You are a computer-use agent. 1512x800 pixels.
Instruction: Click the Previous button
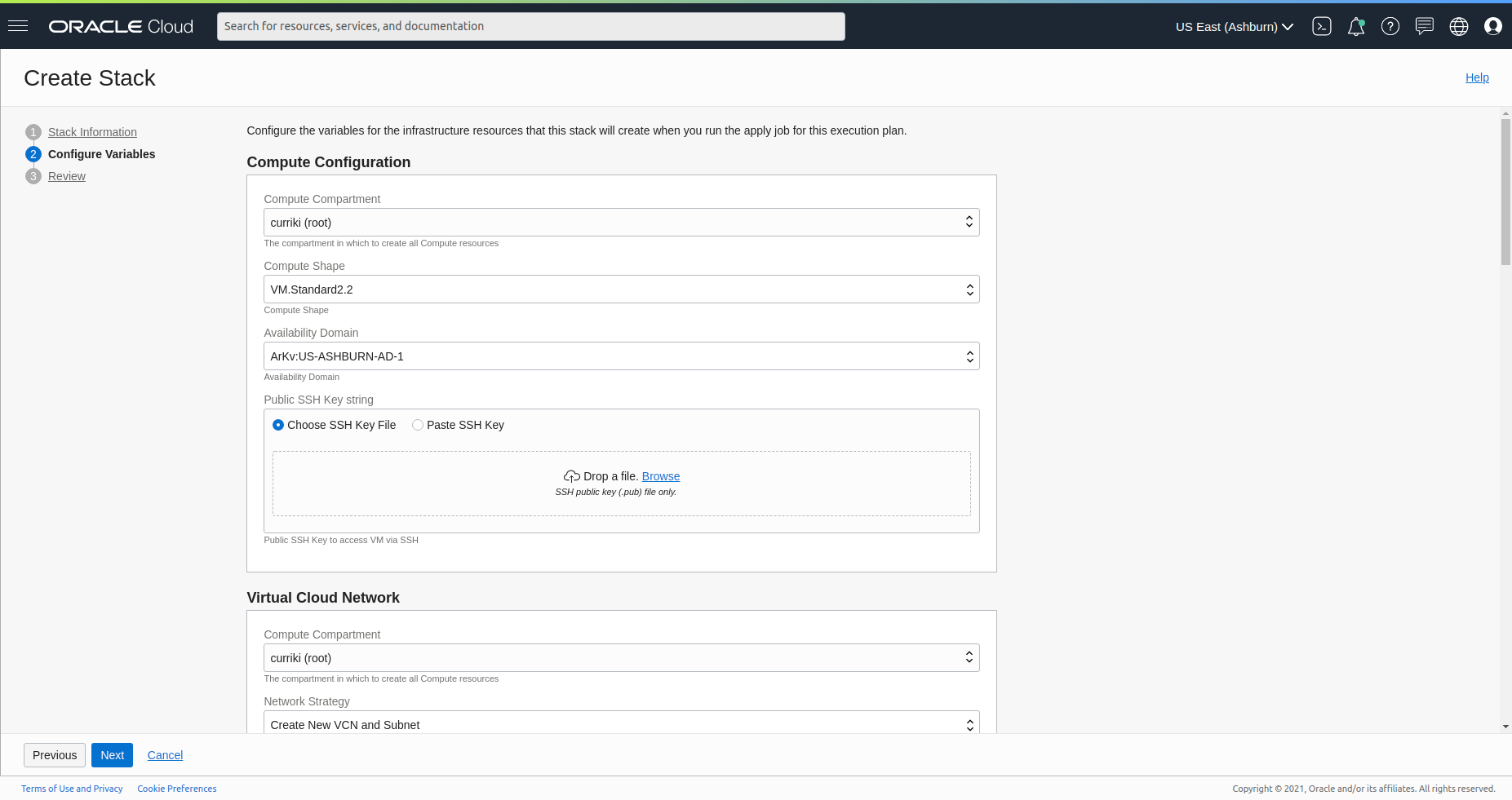(x=55, y=755)
